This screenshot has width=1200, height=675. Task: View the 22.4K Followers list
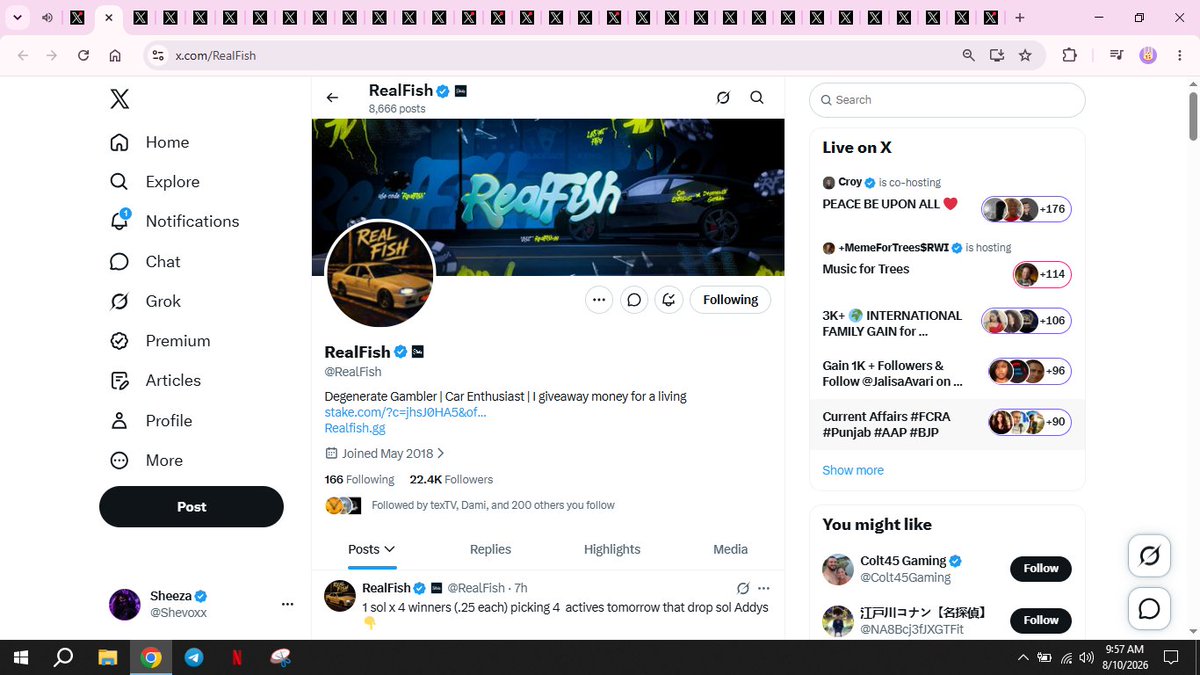451,479
